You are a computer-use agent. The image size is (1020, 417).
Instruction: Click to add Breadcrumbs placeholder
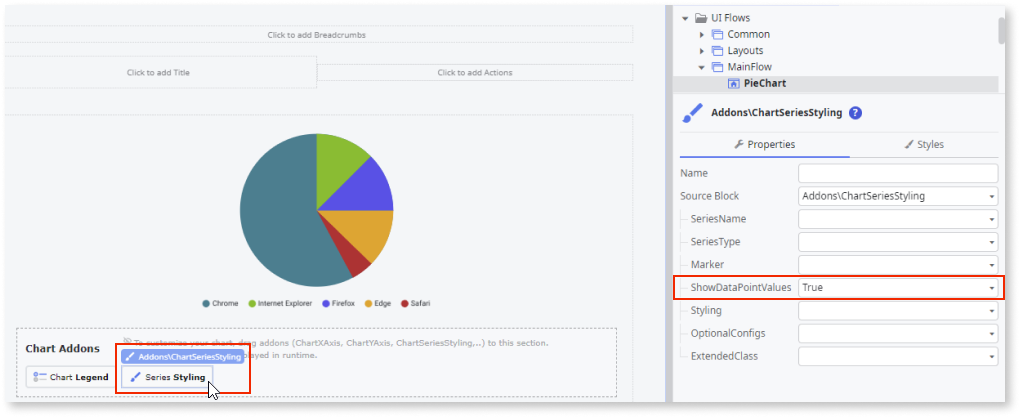(x=316, y=35)
